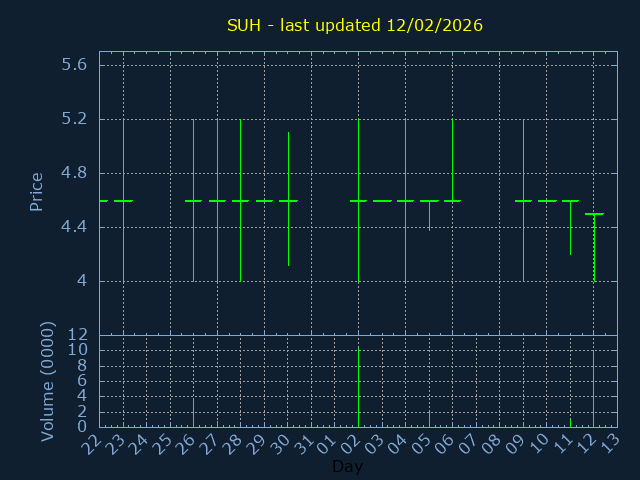Viewport: 640px width, 480px height.
Task: Click the 'Day' x-axis label
Action: pos(347,467)
